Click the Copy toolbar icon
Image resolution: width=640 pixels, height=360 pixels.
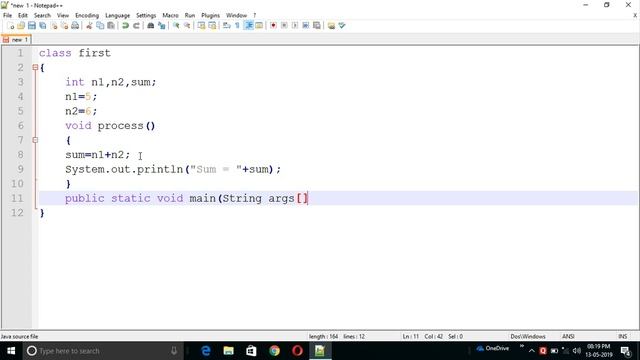(100, 26)
